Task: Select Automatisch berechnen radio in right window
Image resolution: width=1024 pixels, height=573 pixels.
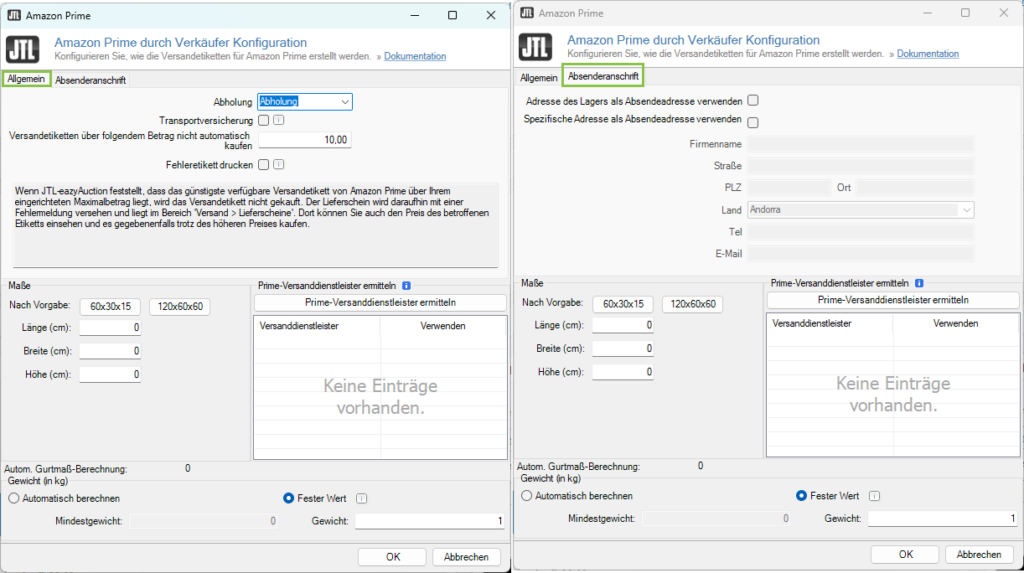Action: pos(526,495)
